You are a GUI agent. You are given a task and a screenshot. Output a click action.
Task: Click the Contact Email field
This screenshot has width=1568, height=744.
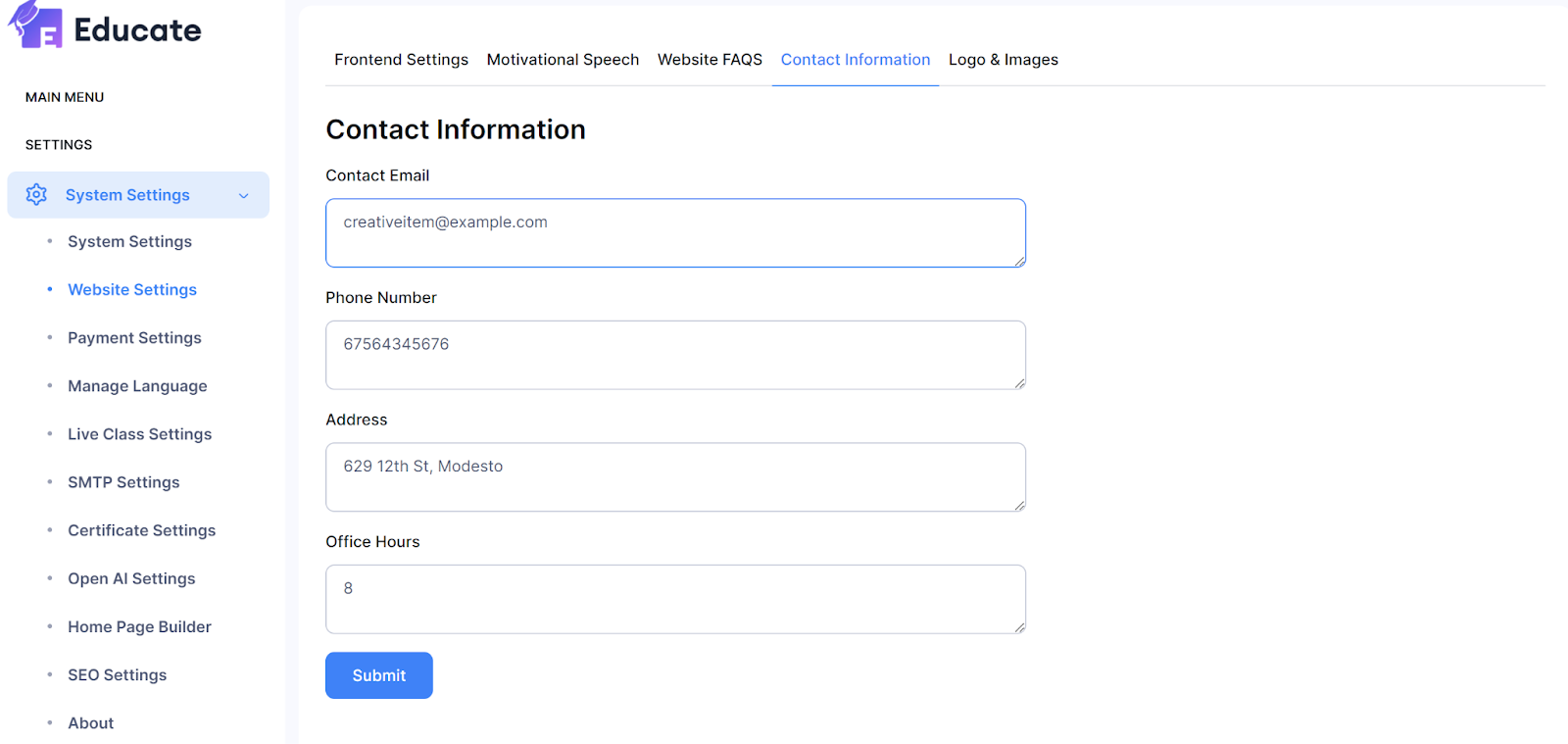(675, 233)
